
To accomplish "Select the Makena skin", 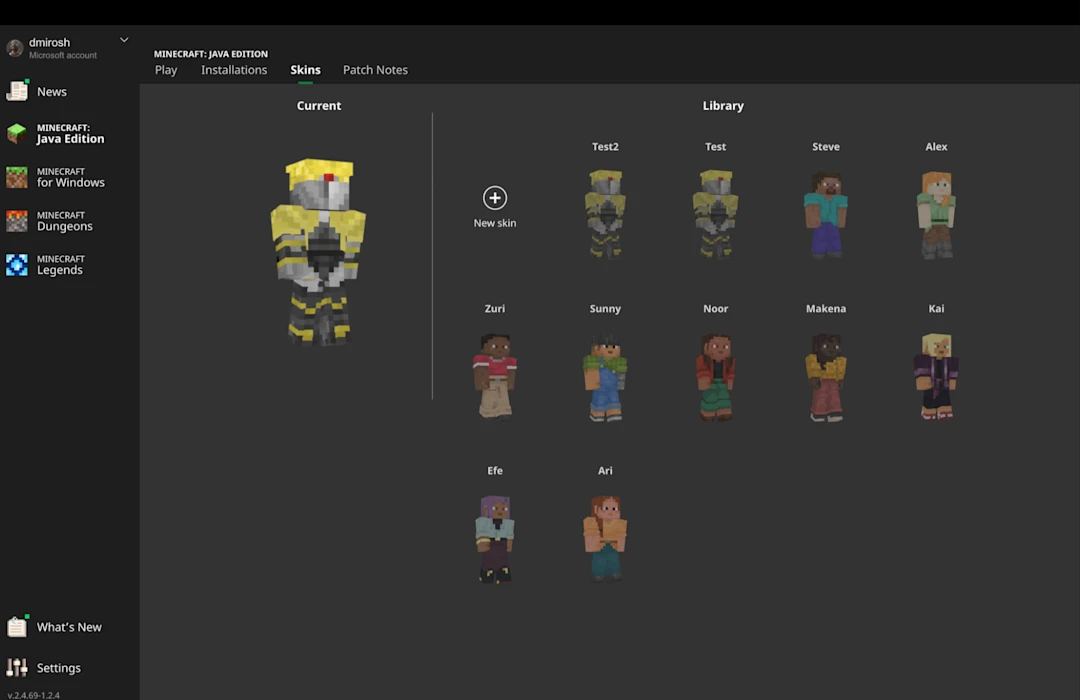I will coord(826,377).
